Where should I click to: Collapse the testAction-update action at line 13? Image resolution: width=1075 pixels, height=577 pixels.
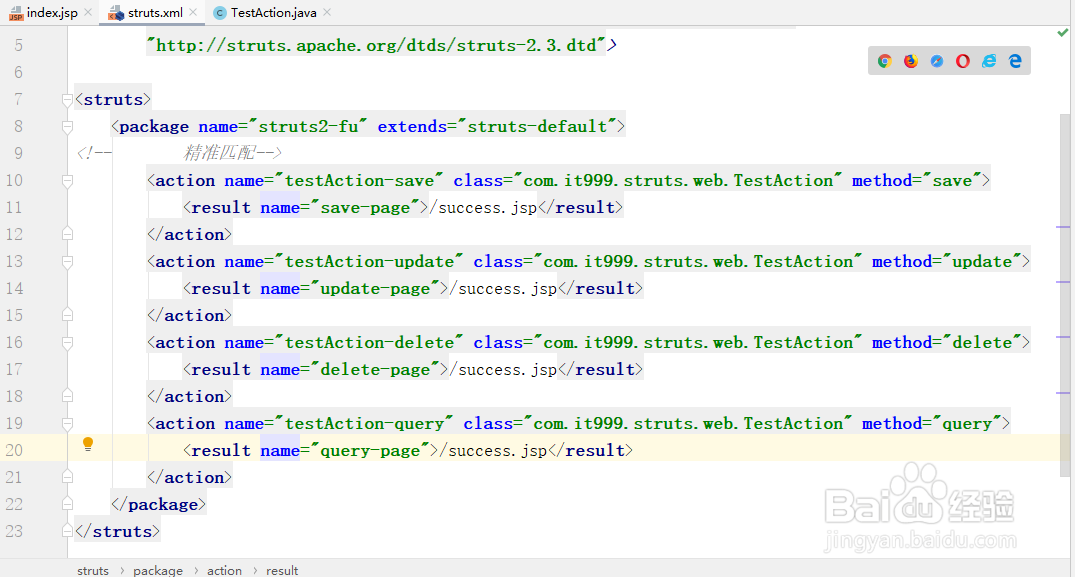[67, 262]
